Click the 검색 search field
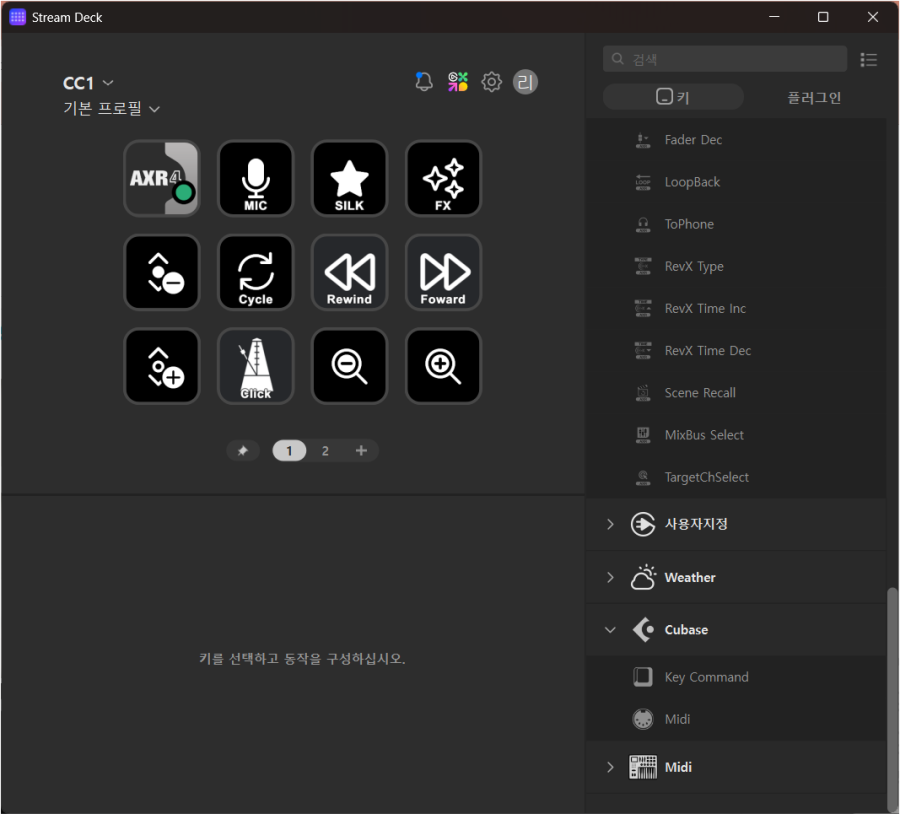Screen dimensions: 900x814 (725, 59)
